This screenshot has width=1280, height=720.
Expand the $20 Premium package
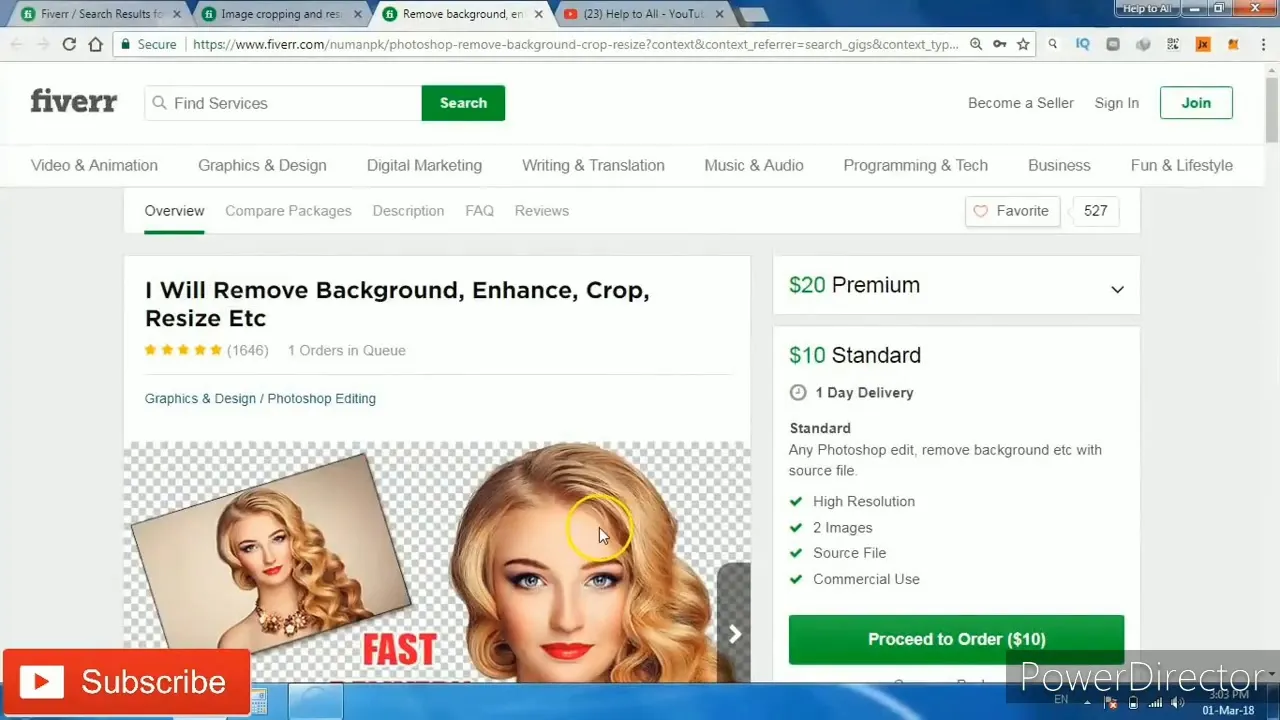click(956, 286)
